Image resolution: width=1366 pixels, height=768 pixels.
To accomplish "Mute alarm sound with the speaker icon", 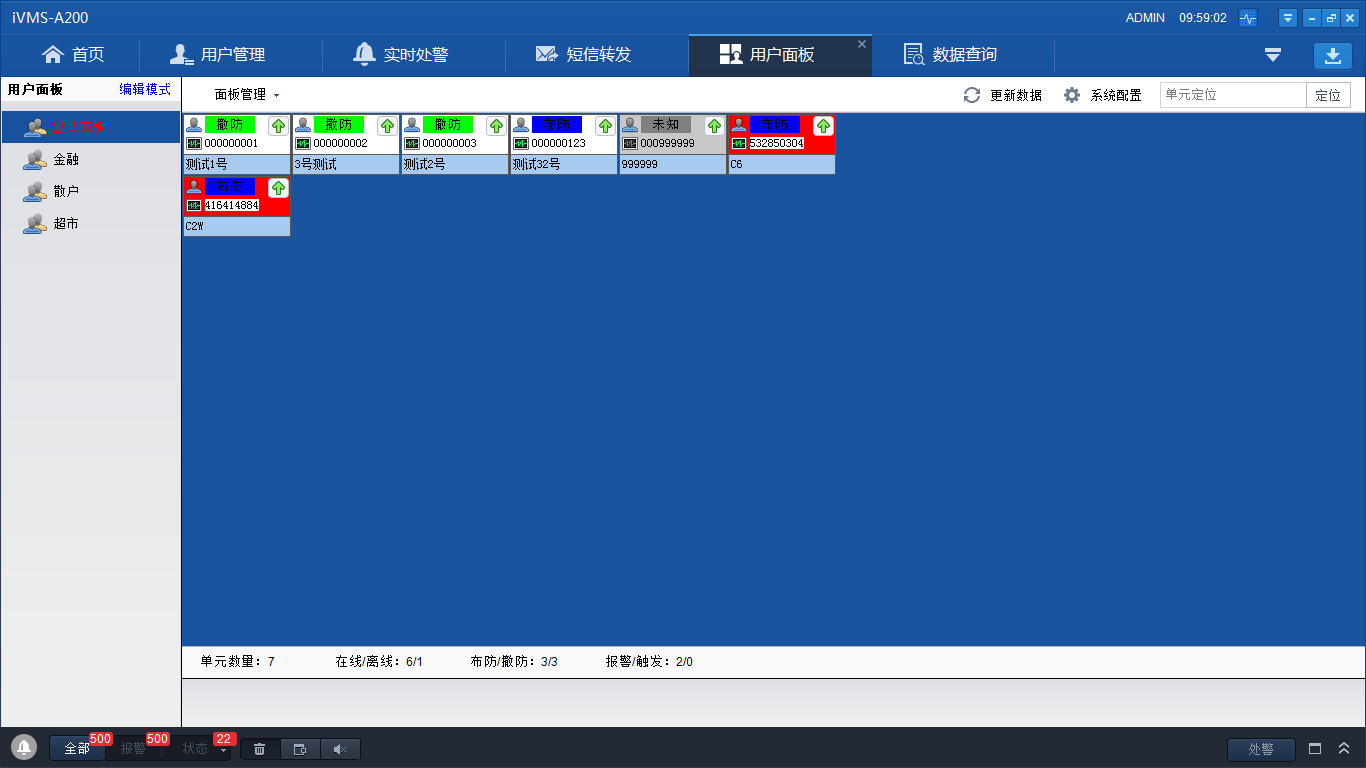I will coord(340,749).
